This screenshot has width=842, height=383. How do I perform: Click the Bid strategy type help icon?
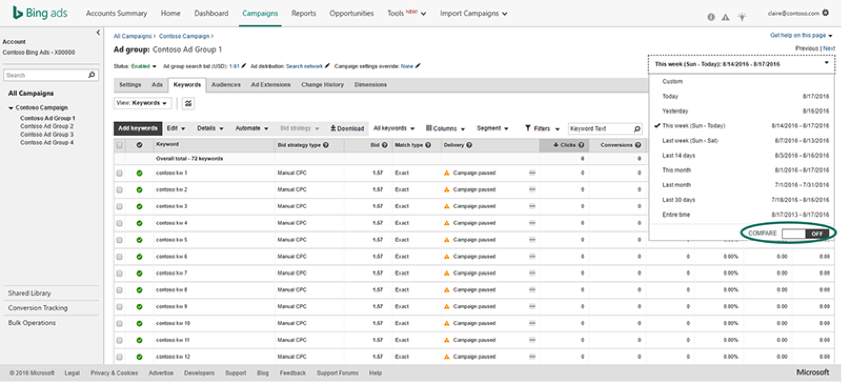[x=326, y=145]
